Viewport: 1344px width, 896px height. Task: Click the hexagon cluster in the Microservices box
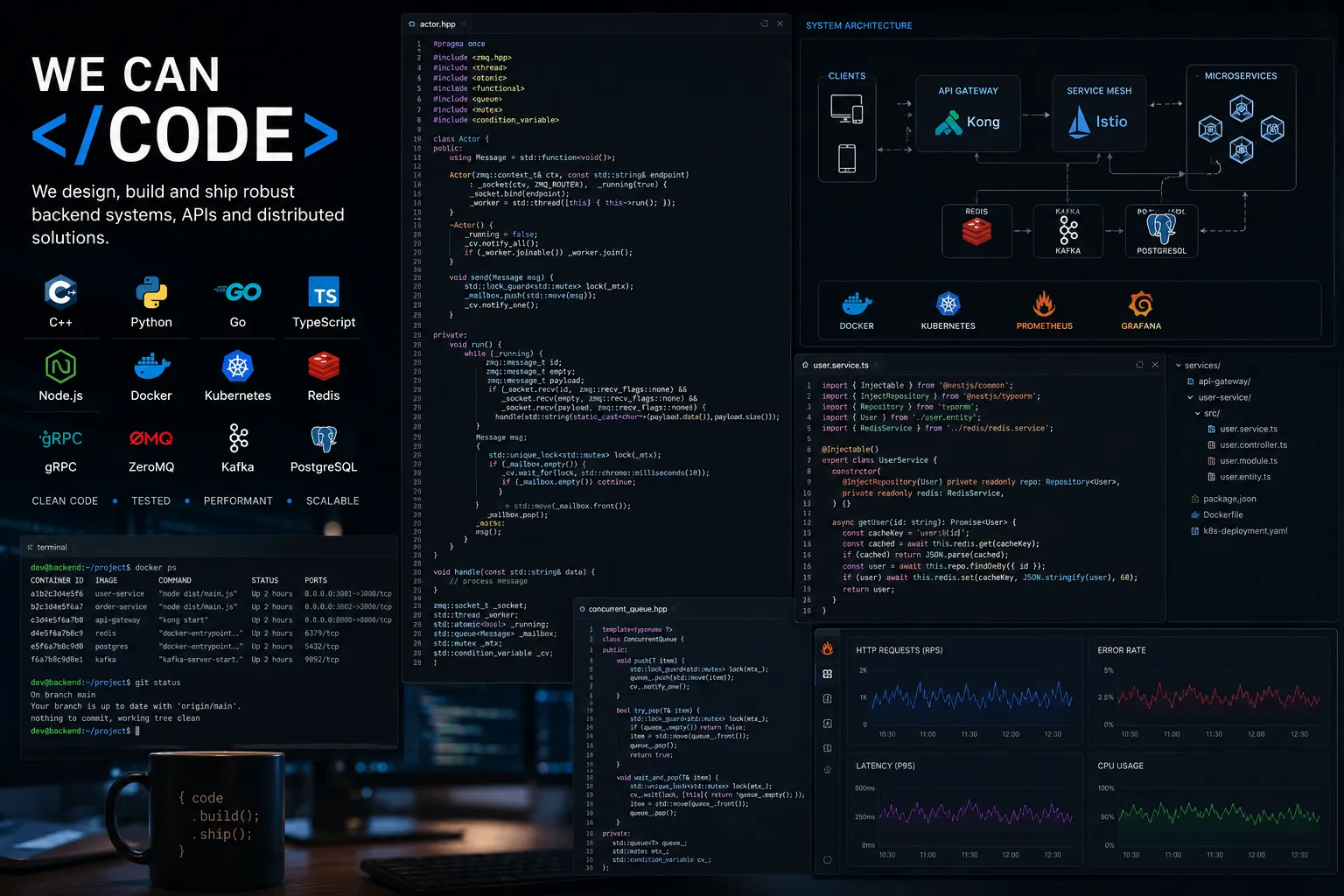click(x=1241, y=130)
